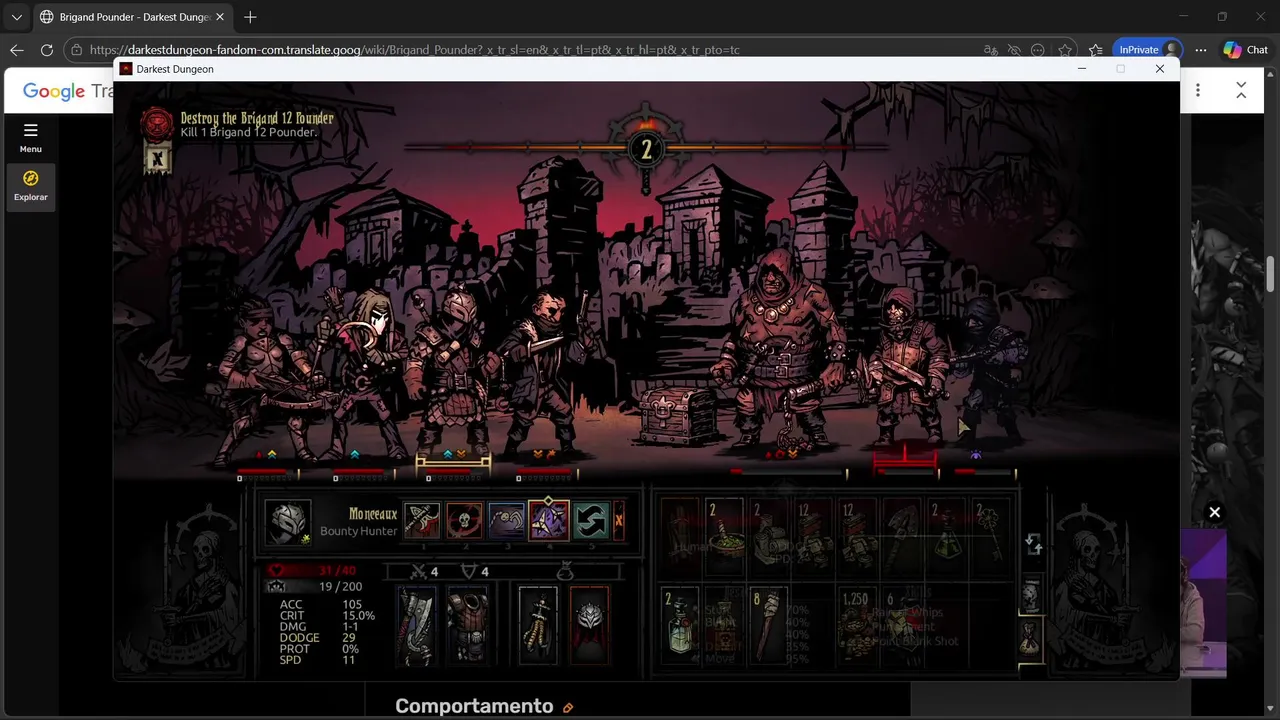Select the red-bordered mask trinket slot
The image size is (1280, 720).
(x=589, y=625)
